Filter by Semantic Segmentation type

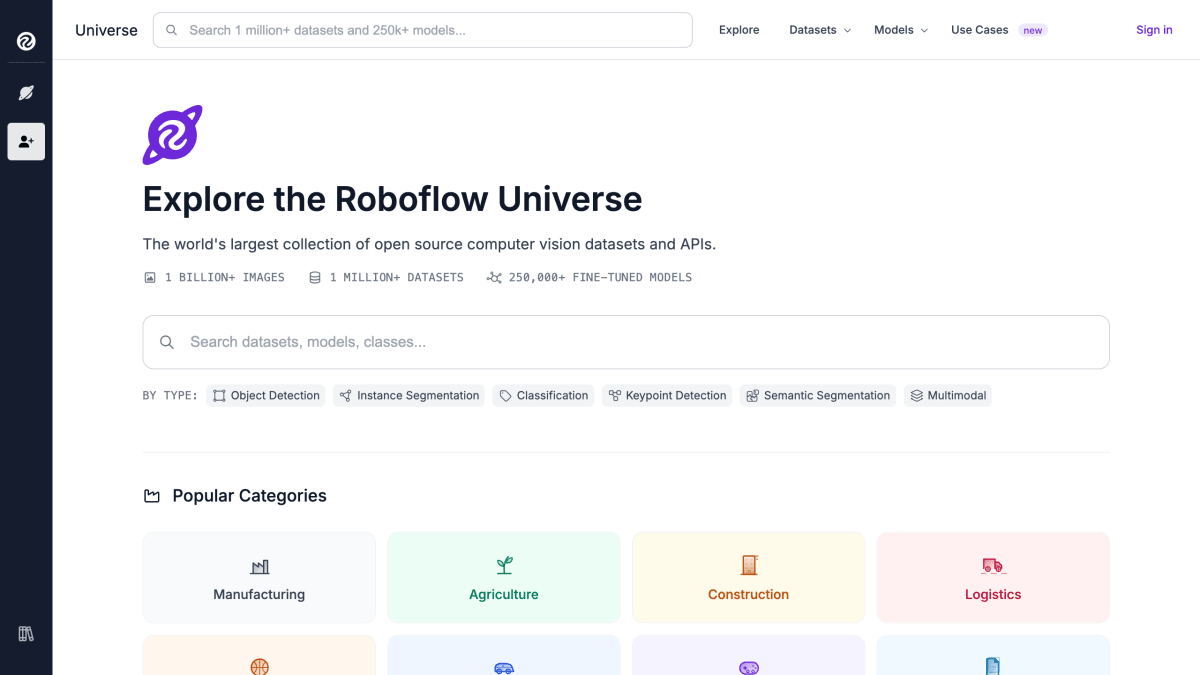(x=818, y=396)
